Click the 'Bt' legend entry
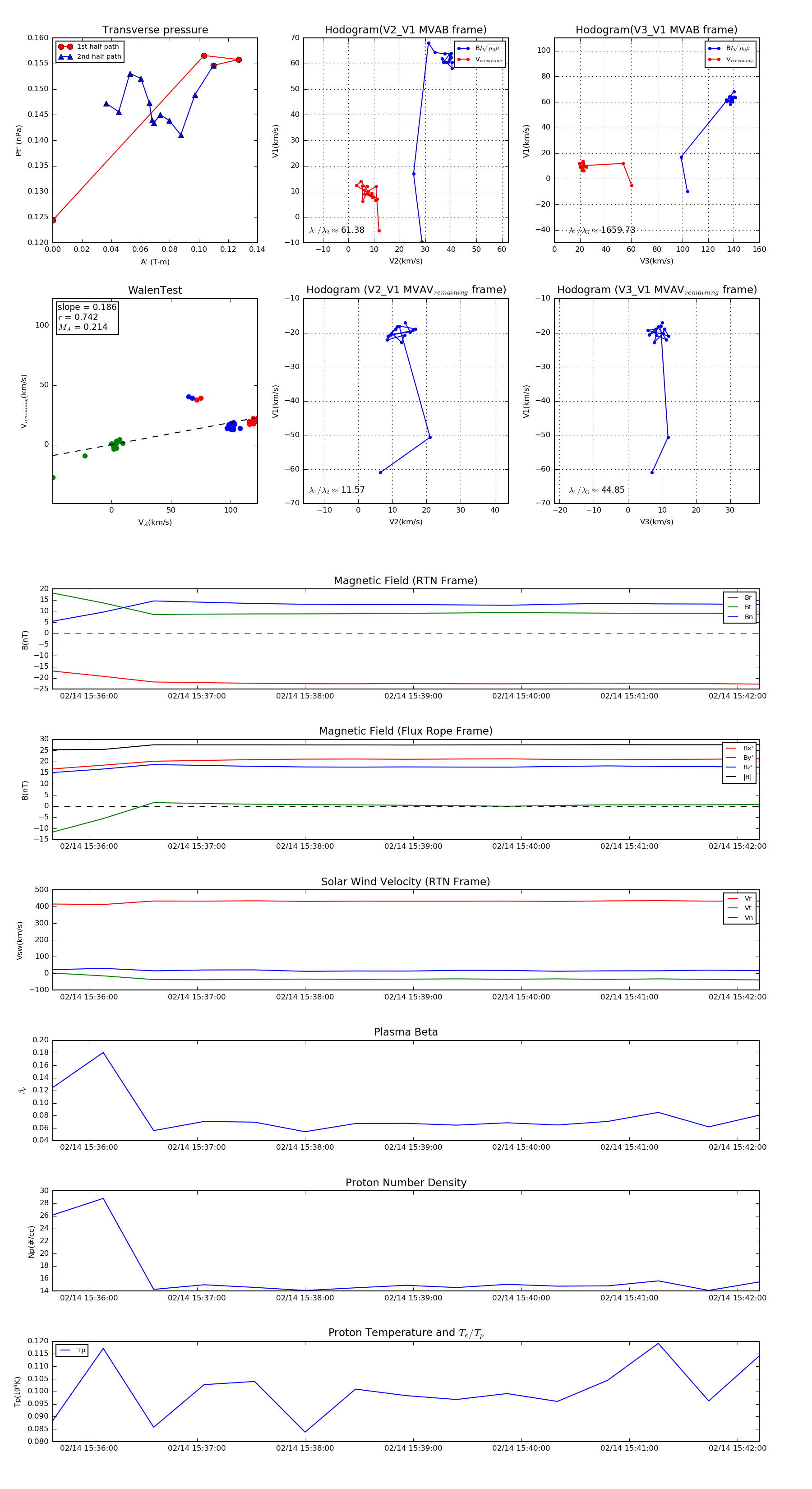Screen dimensions: 812x1489 coord(740,607)
